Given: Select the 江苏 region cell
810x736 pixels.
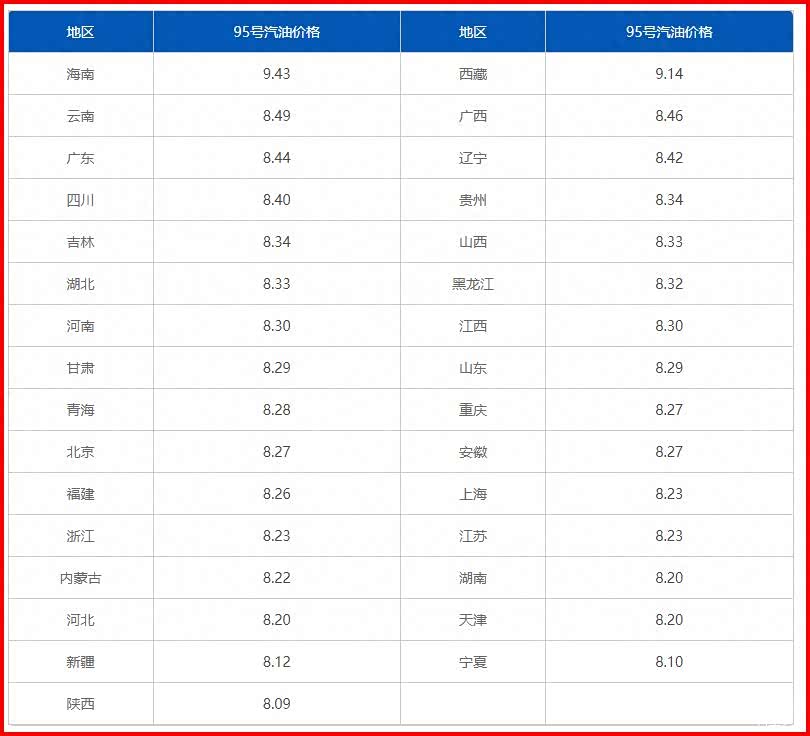Looking at the screenshot, I should click(x=472, y=536).
